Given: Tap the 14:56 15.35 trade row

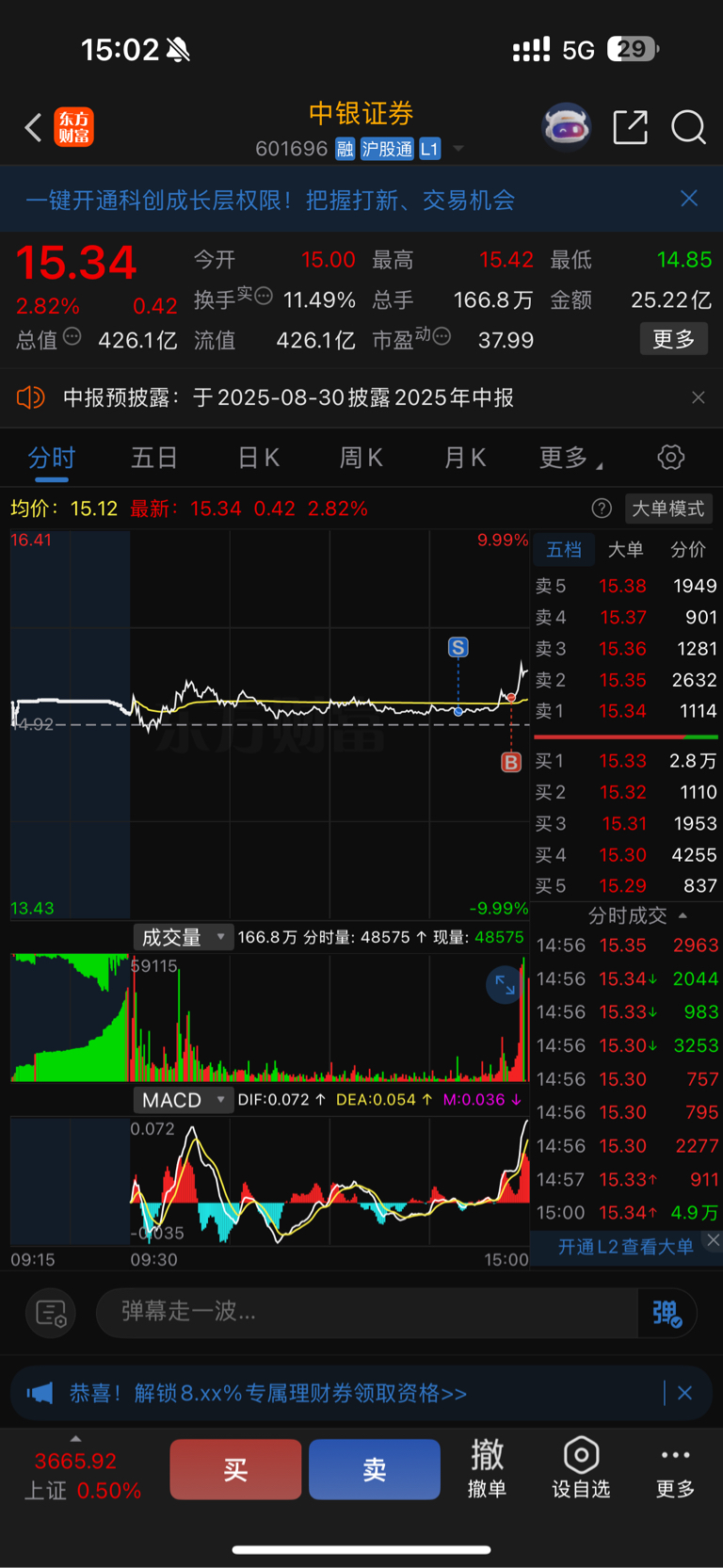Looking at the screenshot, I should 627,946.
